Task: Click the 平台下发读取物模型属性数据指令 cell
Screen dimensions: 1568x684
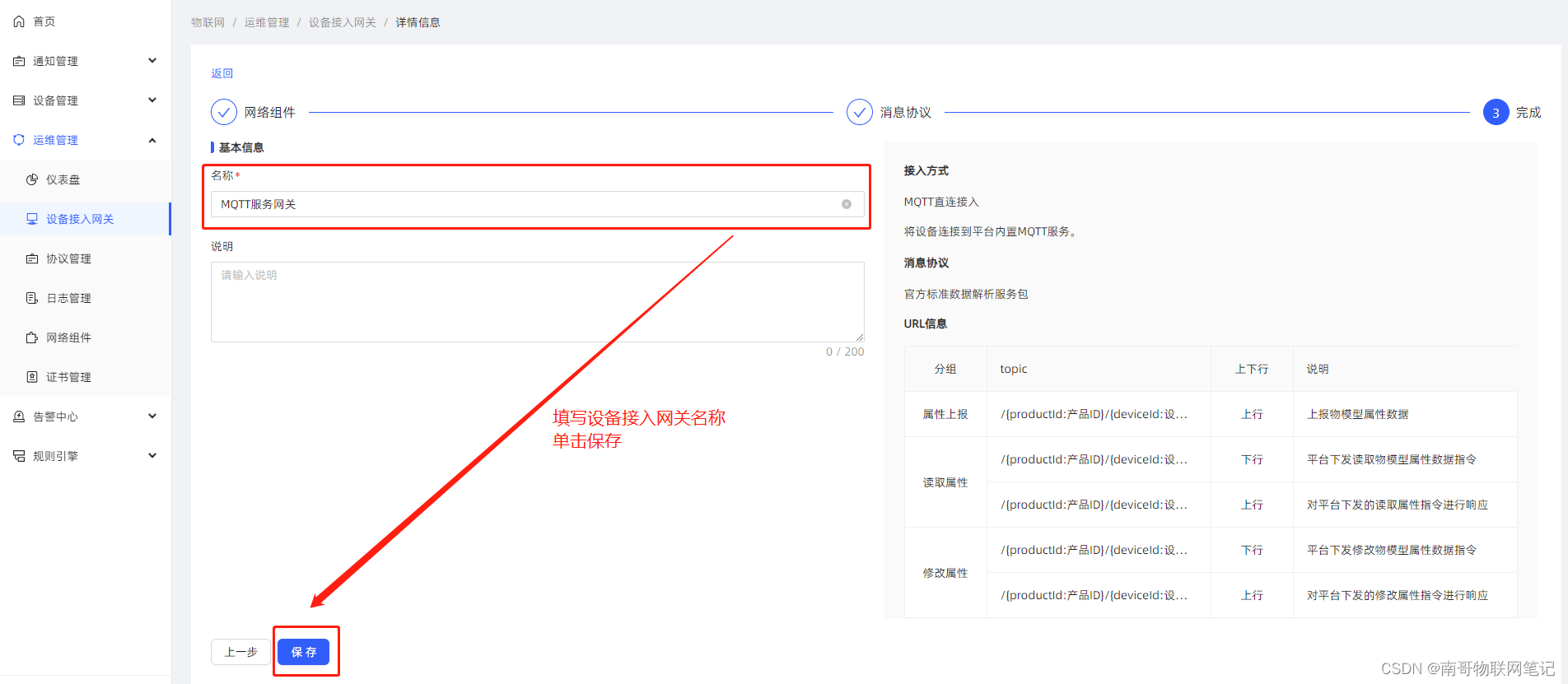Action: click(1405, 459)
